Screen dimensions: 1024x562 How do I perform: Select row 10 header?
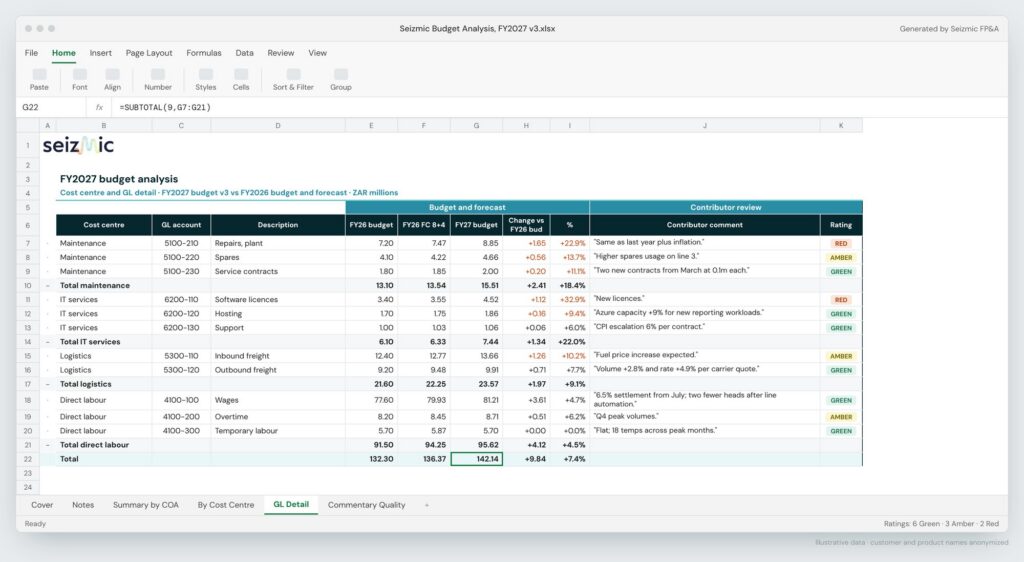(x=28, y=285)
